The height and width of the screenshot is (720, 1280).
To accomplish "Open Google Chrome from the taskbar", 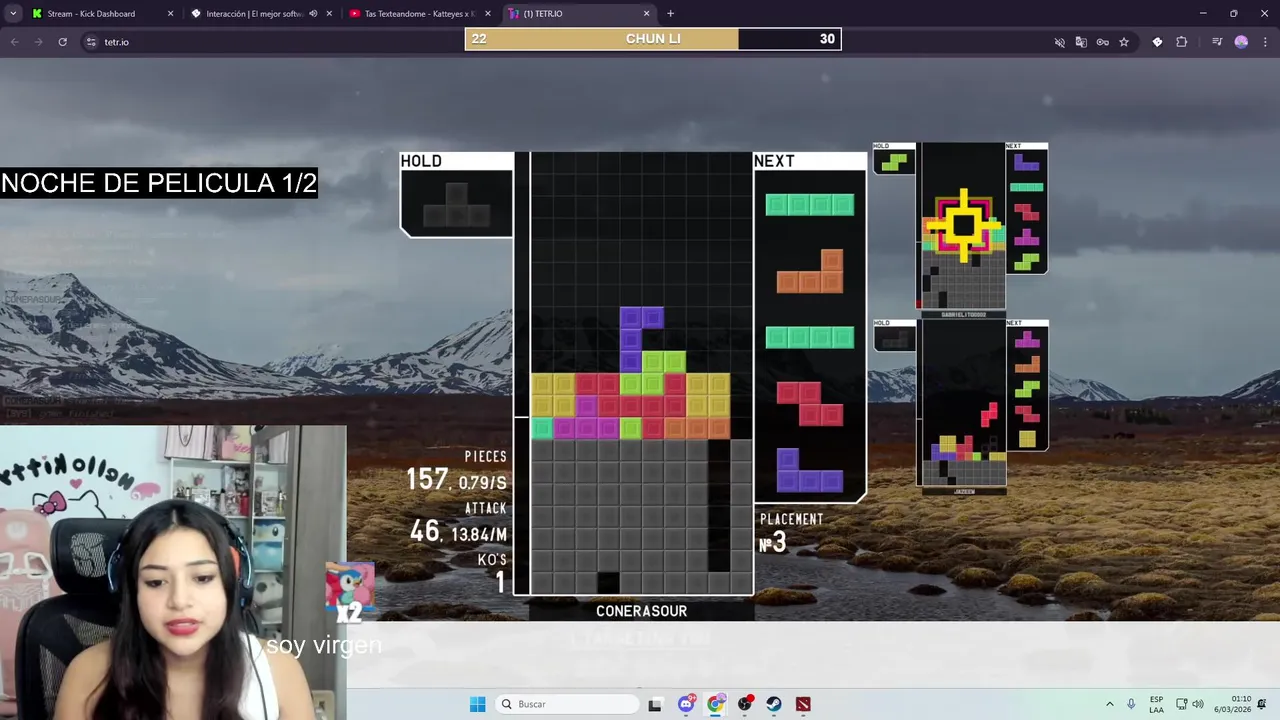I will (715, 704).
